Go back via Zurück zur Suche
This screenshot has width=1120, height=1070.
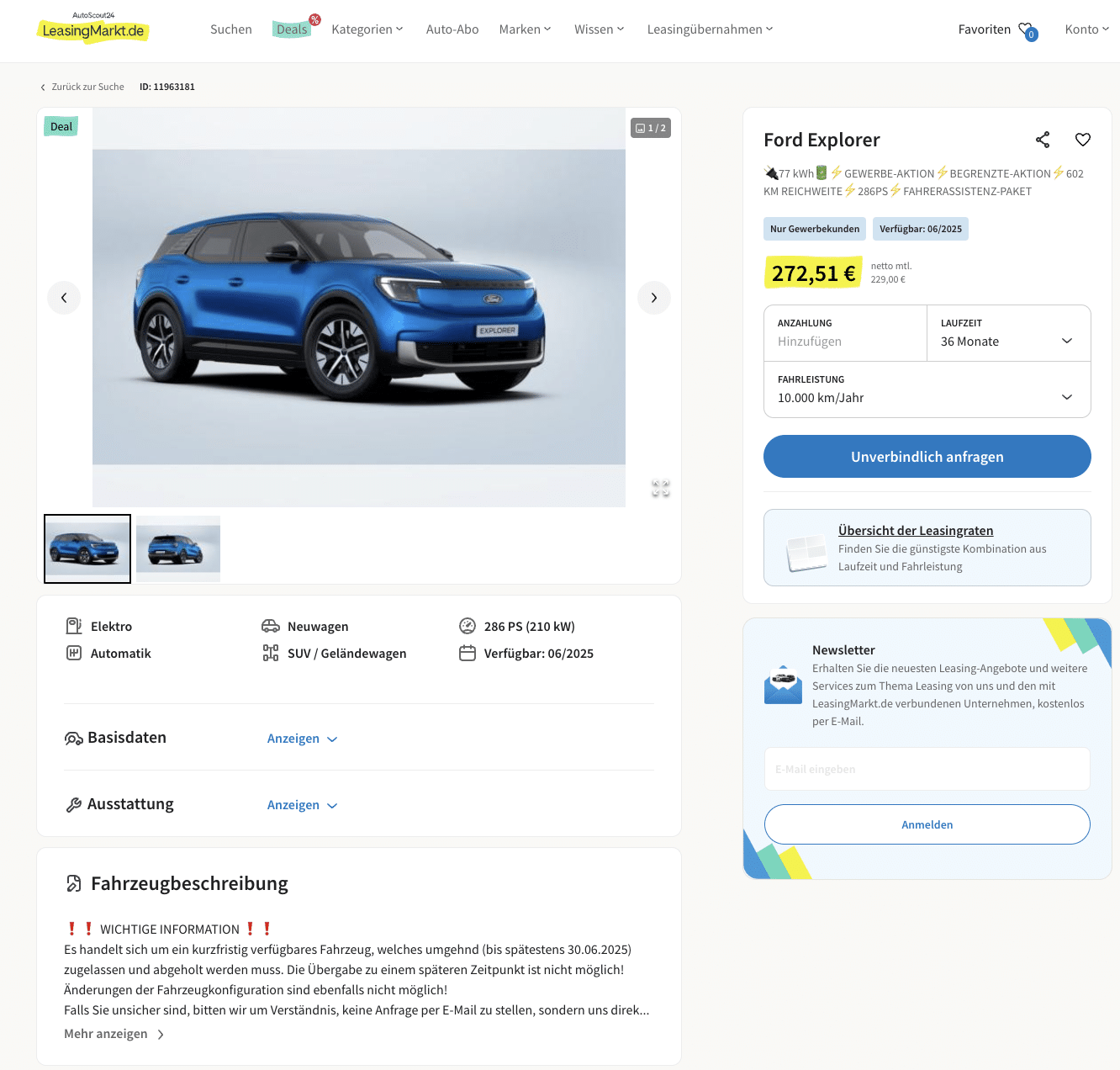[x=82, y=87]
